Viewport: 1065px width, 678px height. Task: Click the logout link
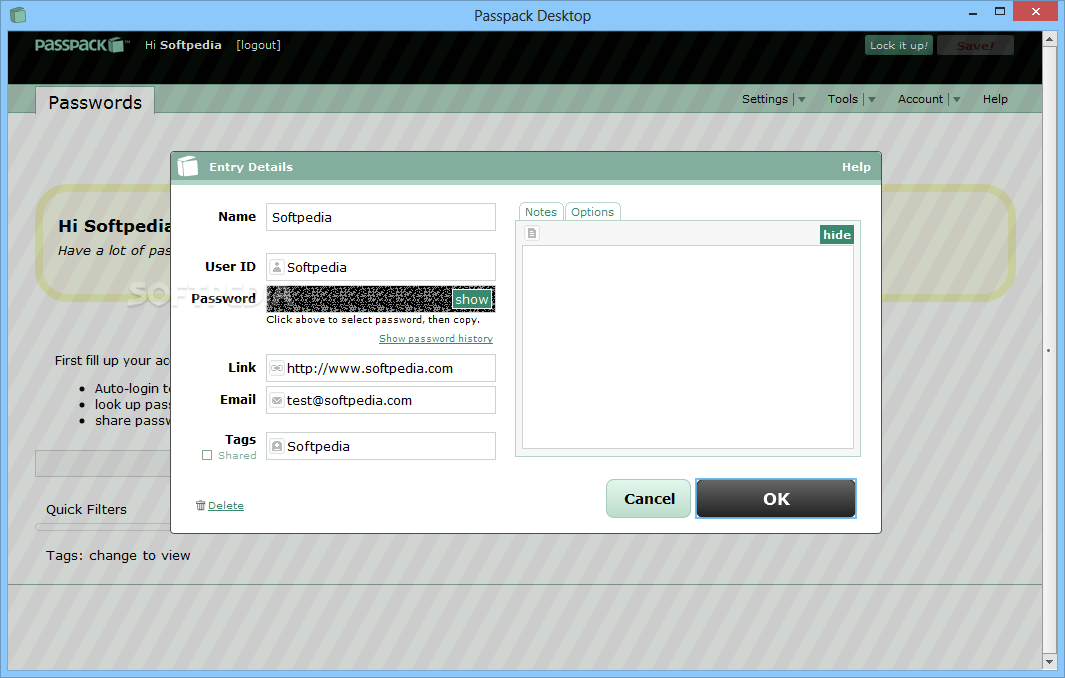point(258,45)
